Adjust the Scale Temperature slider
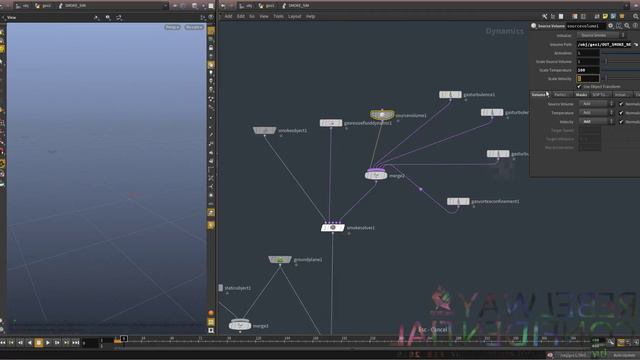The width and height of the screenshot is (640, 360). tap(620, 70)
